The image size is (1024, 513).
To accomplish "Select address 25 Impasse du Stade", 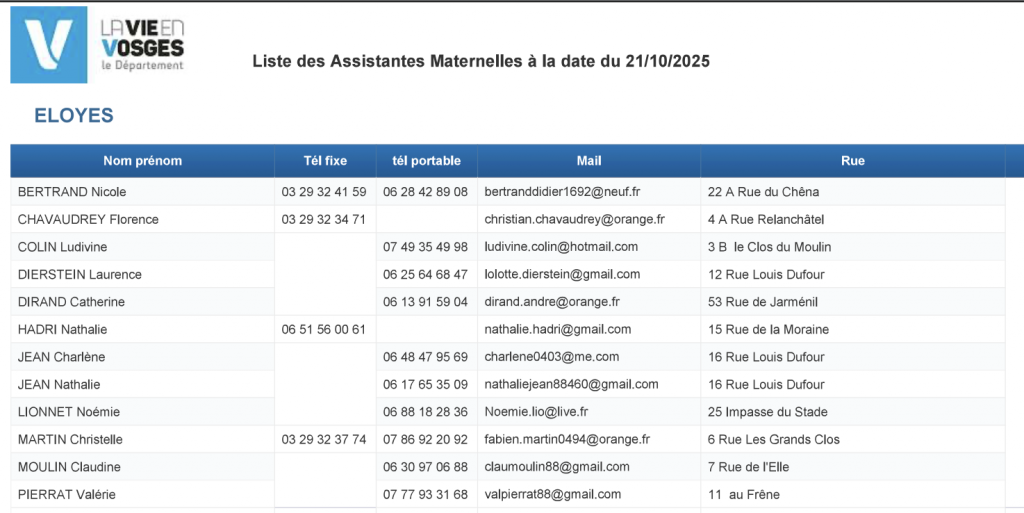I will (x=767, y=412).
